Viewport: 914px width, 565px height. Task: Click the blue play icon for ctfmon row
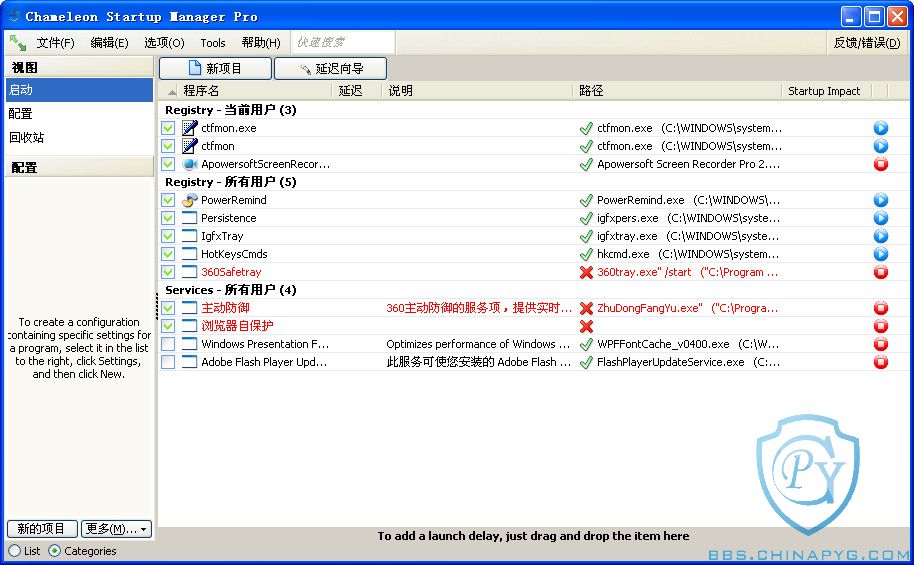click(x=880, y=146)
